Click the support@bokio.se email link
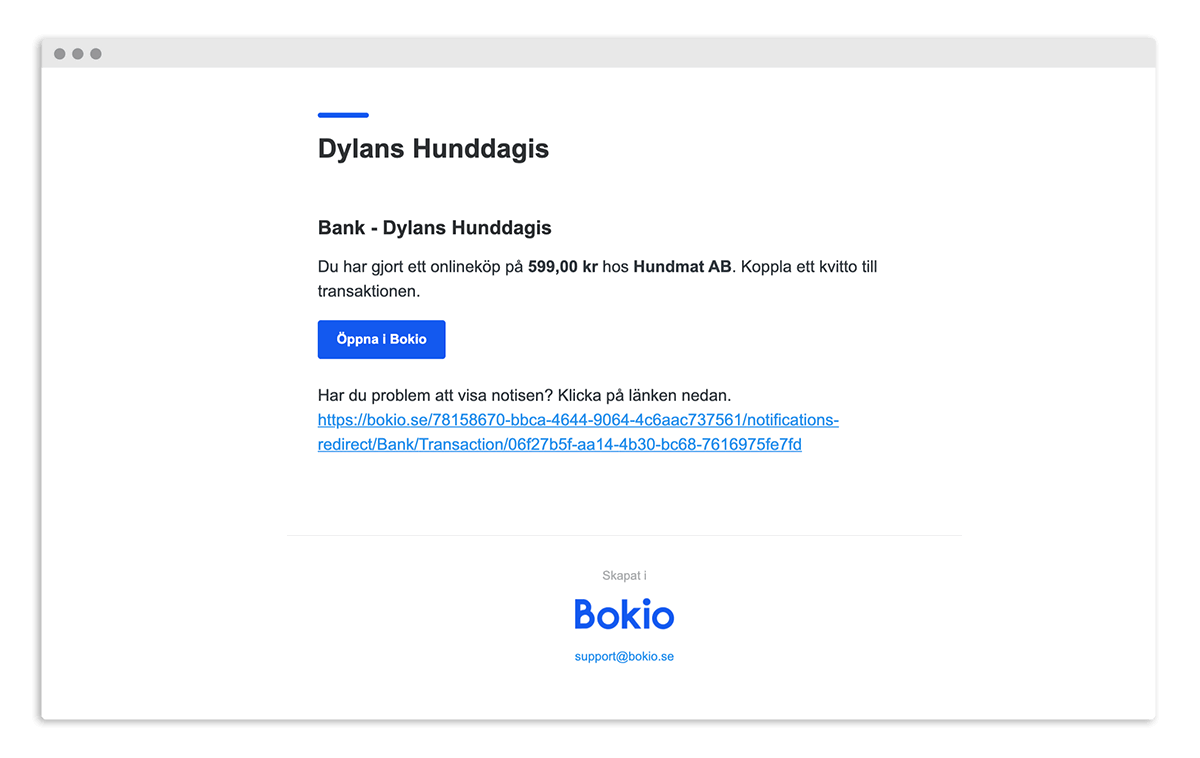 624,657
